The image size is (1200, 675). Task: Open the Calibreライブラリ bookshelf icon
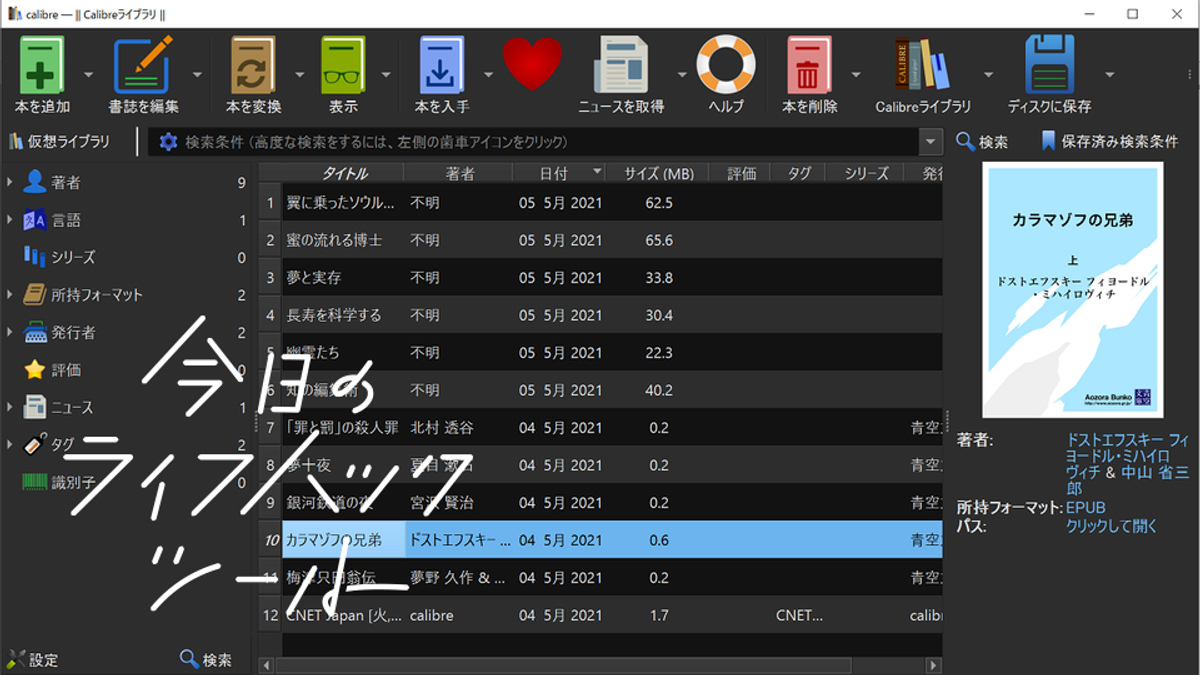point(923,65)
